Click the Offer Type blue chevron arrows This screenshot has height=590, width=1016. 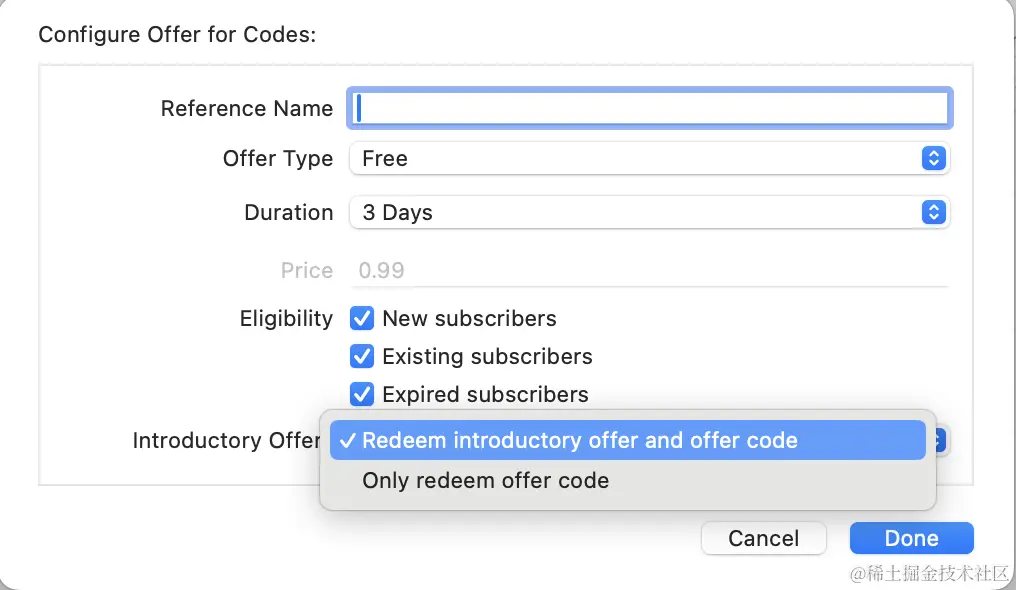tap(932, 158)
